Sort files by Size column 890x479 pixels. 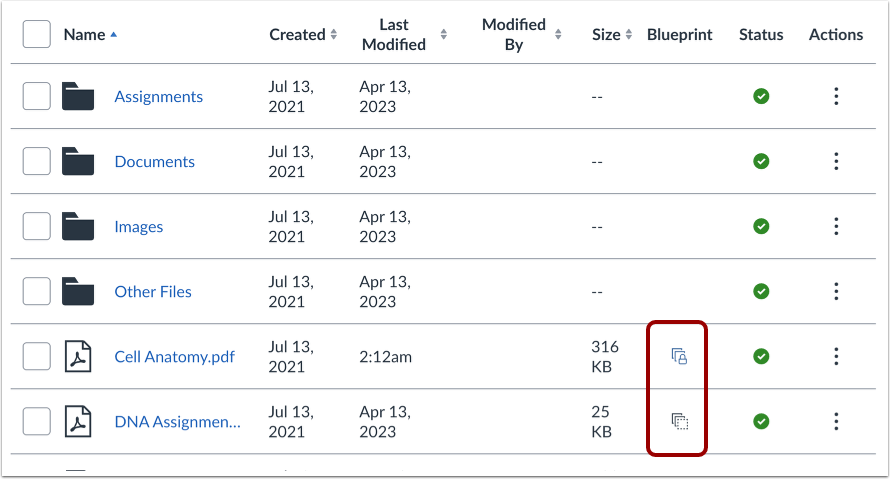coord(612,35)
